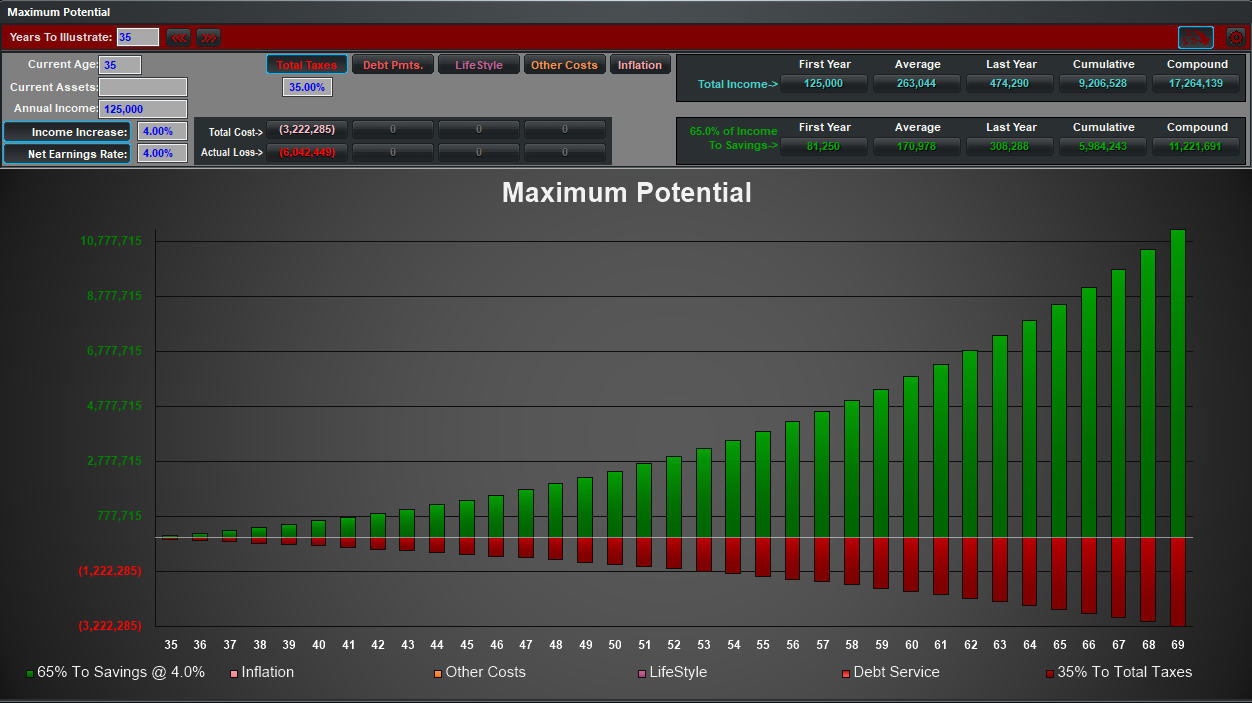The image size is (1252, 703).
Task: Click Savings Compound value 11,221,691
Action: 1196,146
